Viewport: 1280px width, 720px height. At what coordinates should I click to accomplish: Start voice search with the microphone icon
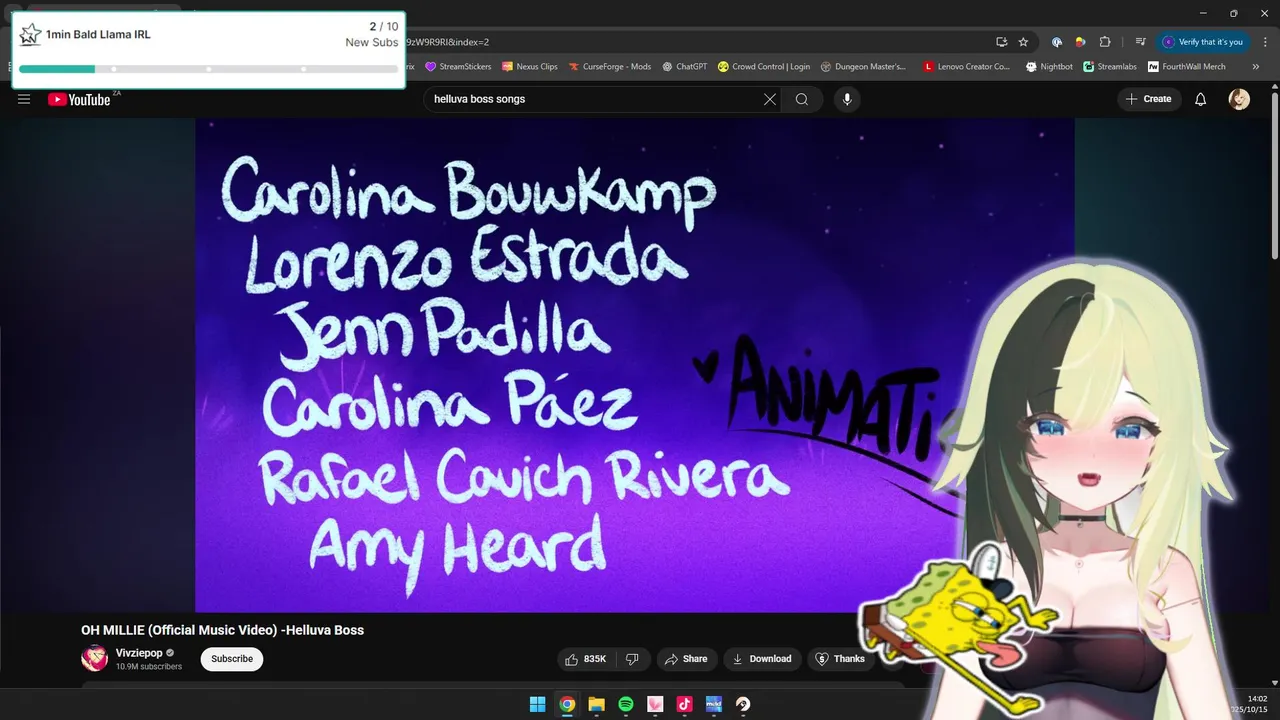pyautogui.click(x=847, y=99)
